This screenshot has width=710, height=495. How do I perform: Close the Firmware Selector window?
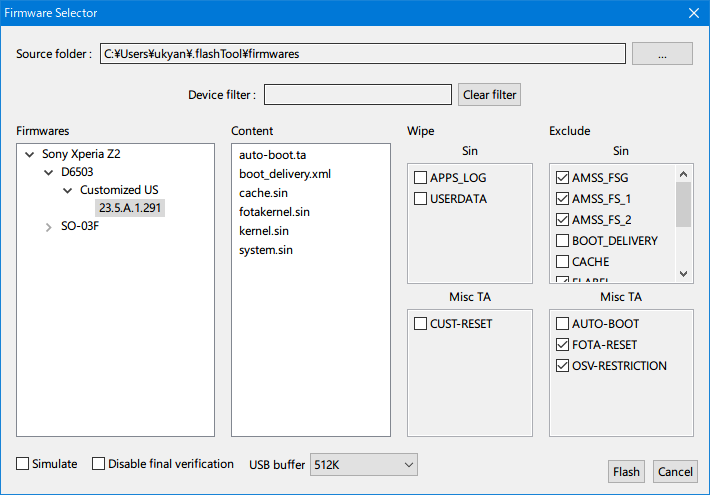point(694,13)
